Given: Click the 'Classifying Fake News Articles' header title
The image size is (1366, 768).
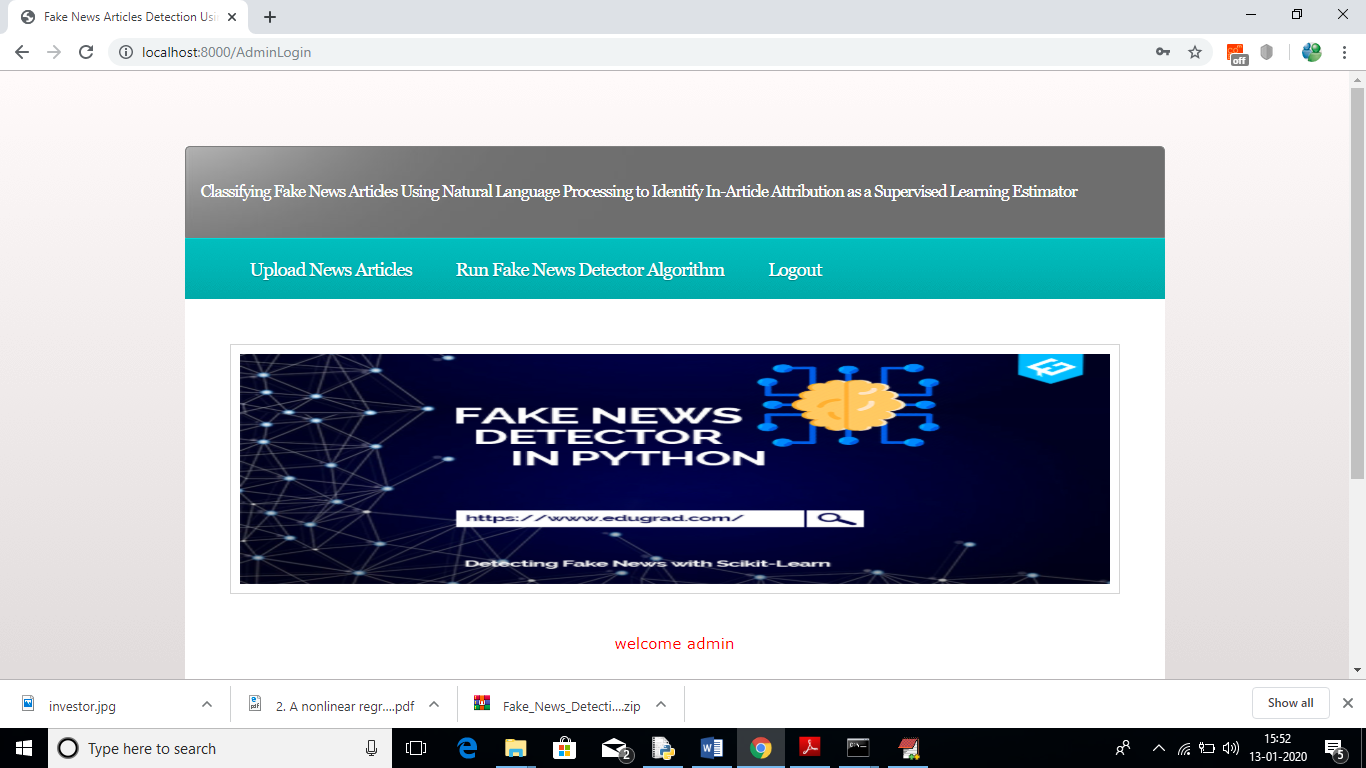Looking at the screenshot, I should tap(639, 191).
